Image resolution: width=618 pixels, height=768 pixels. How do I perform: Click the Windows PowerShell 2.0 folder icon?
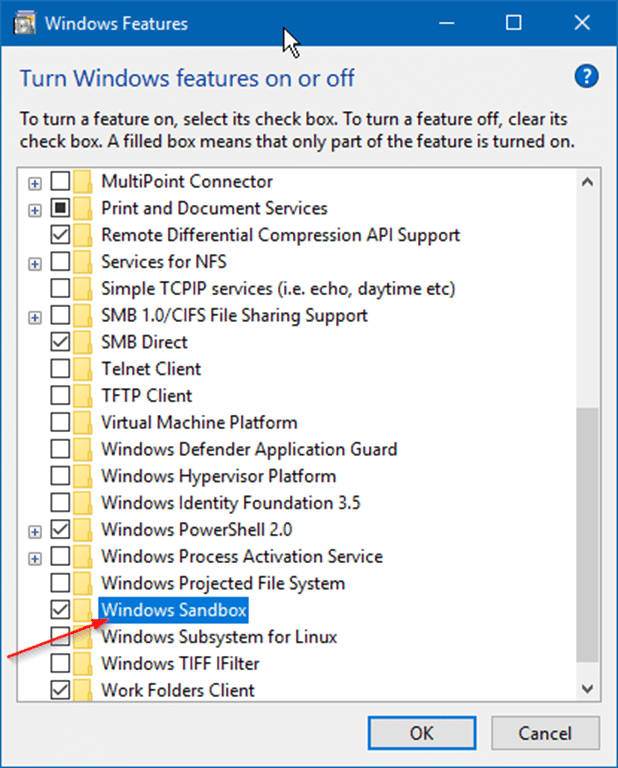(83, 529)
